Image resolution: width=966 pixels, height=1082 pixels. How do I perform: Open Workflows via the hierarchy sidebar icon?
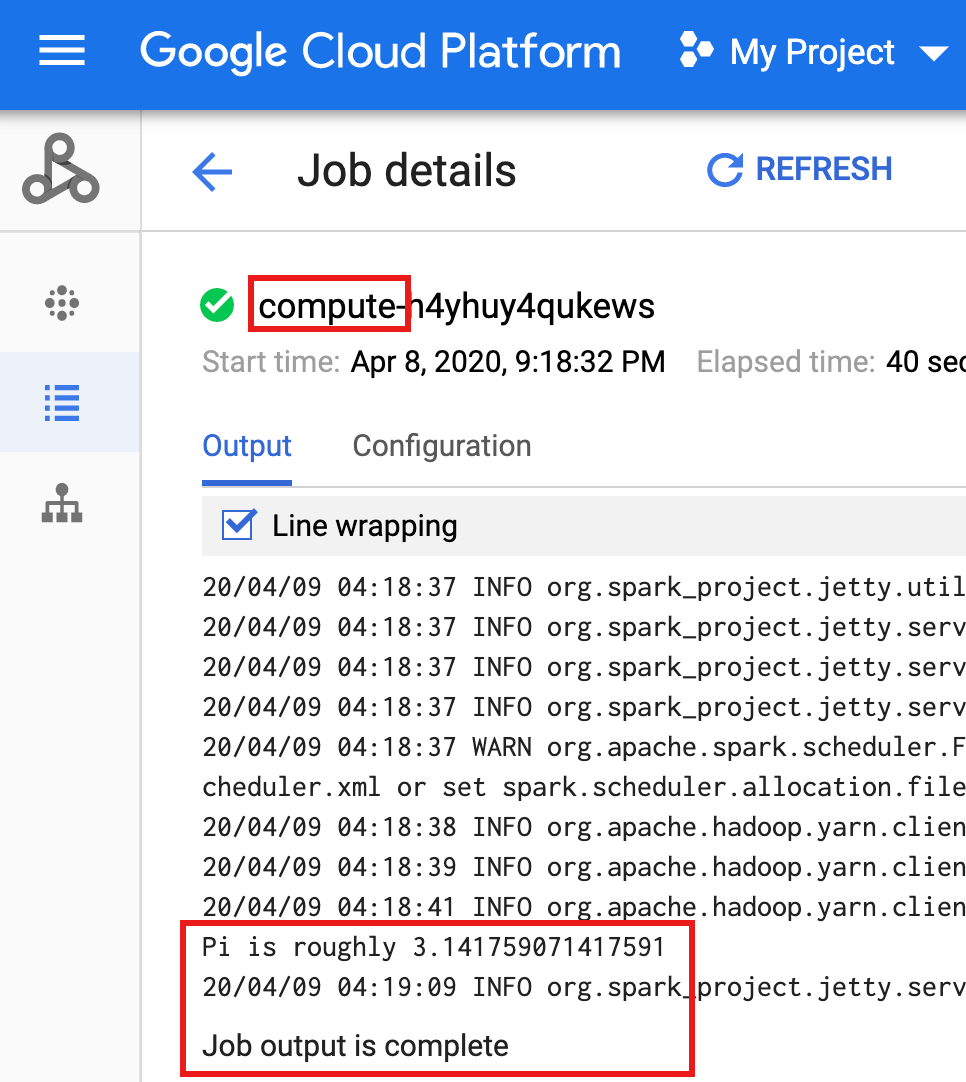pos(62,504)
